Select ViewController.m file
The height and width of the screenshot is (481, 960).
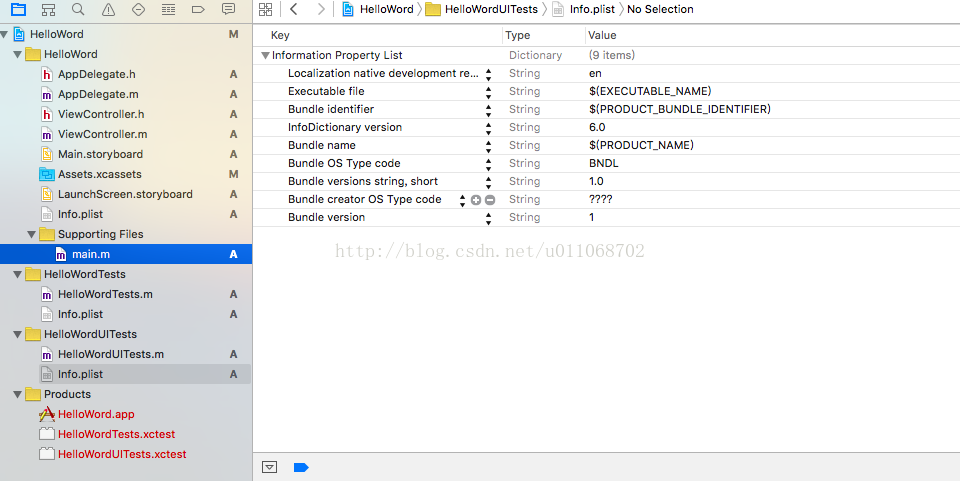tap(102, 134)
